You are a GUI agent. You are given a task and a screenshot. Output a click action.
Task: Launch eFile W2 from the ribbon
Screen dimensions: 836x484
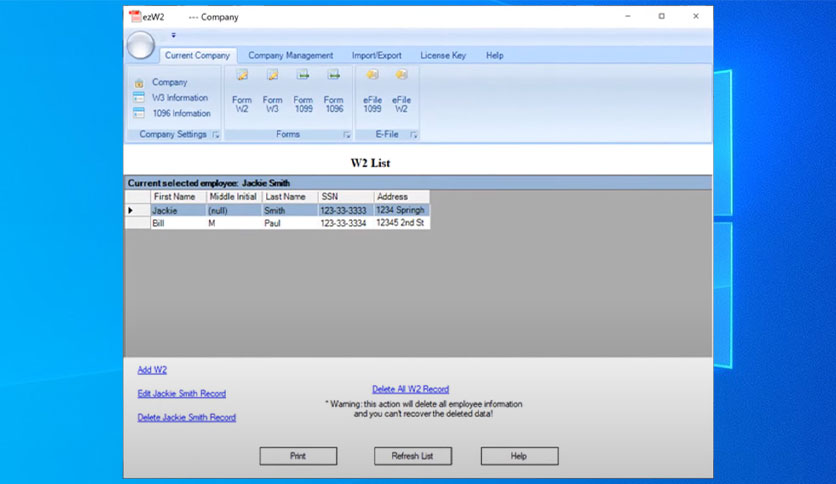[x=401, y=91]
